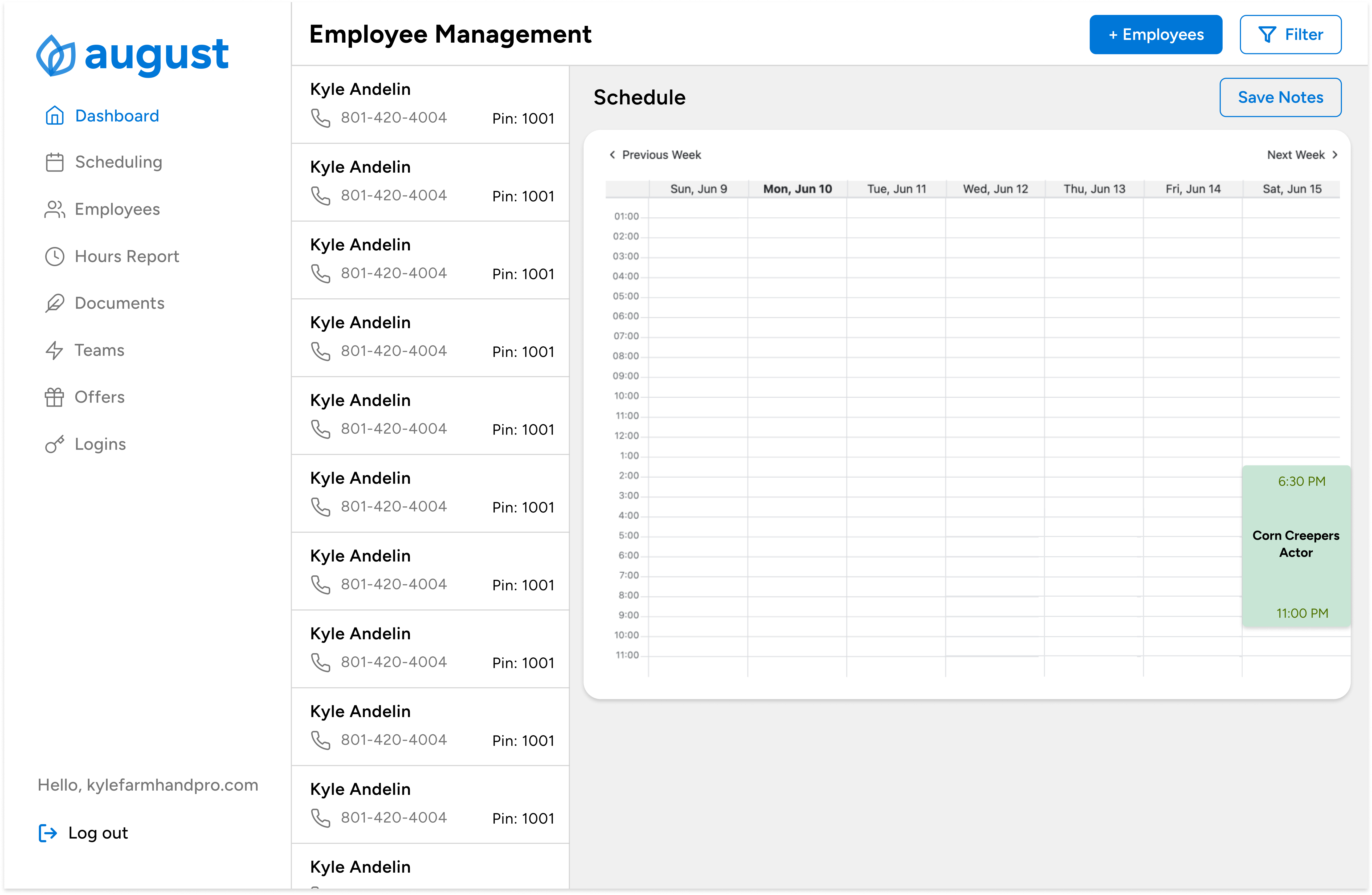Open the Dashboard menu item
Viewport: 1372px width, 895px height.
point(102,116)
